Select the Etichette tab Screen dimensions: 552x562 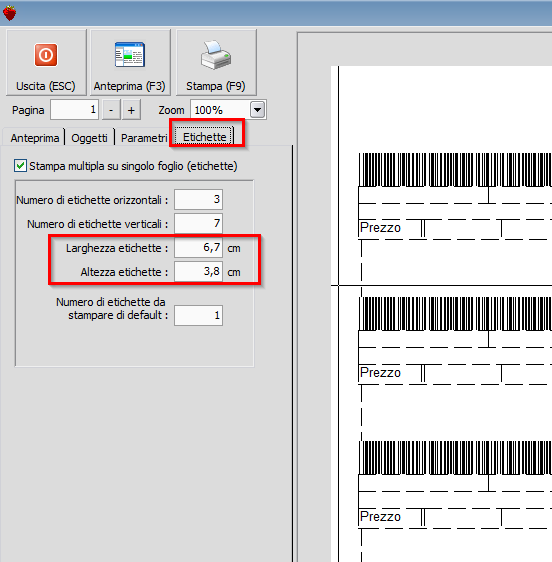[x=205, y=137]
